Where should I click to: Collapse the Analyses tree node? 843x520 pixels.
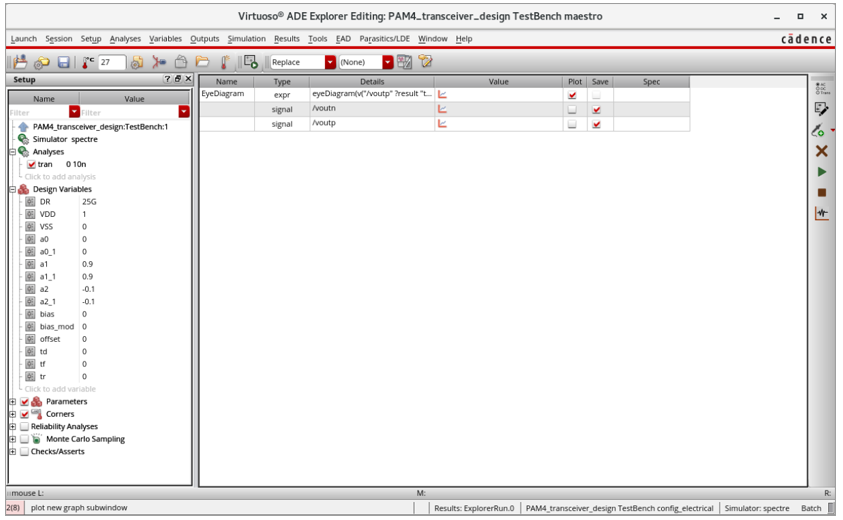[12, 152]
